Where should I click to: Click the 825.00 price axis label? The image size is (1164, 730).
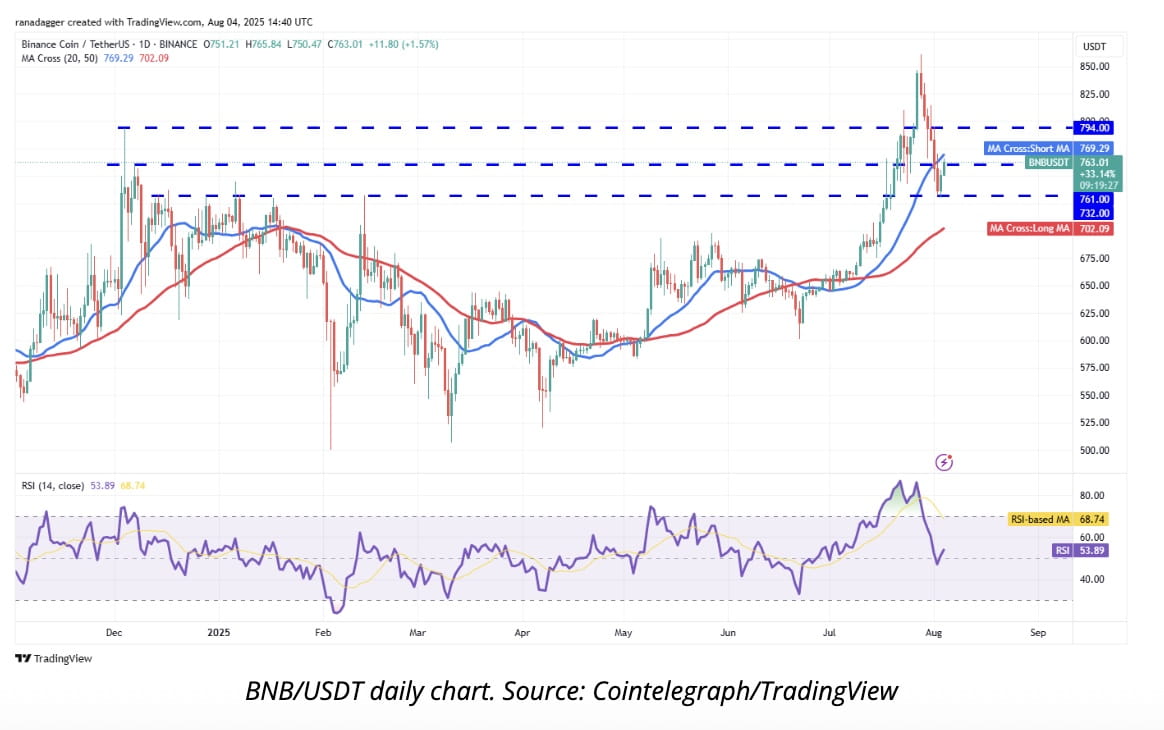(1094, 94)
